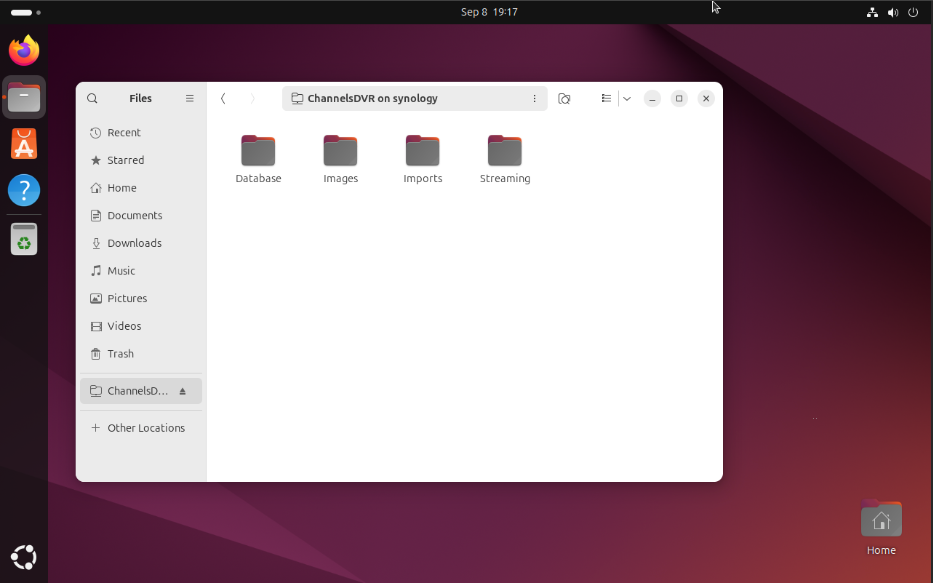Open Other Locations in sidebar
This screenshot has width=933, height=583.
[x=146, y=428]
